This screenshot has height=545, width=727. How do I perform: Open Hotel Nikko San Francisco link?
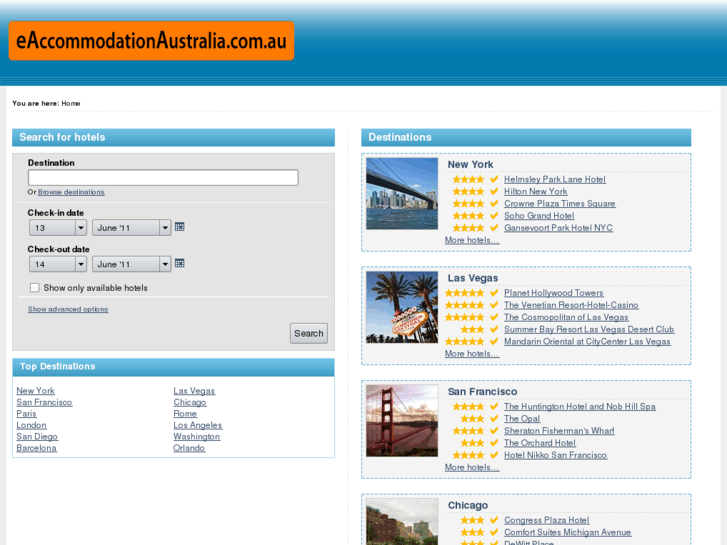555,455
